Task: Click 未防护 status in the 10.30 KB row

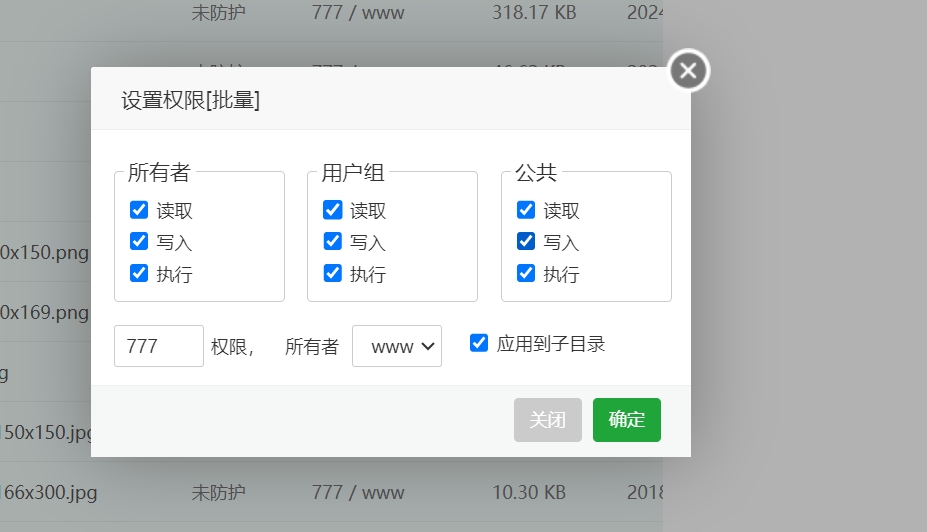Action: pos(218,492)
